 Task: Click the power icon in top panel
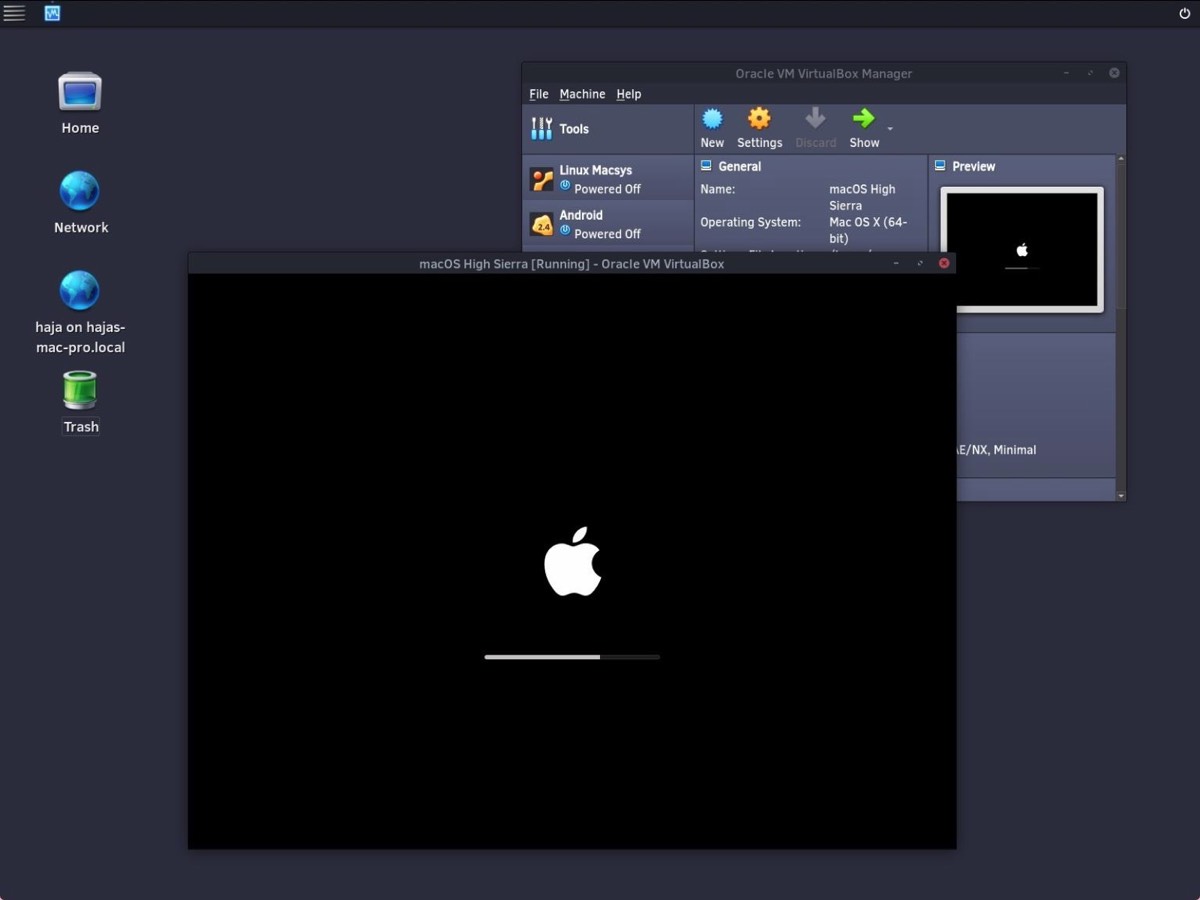(1185, 14)
